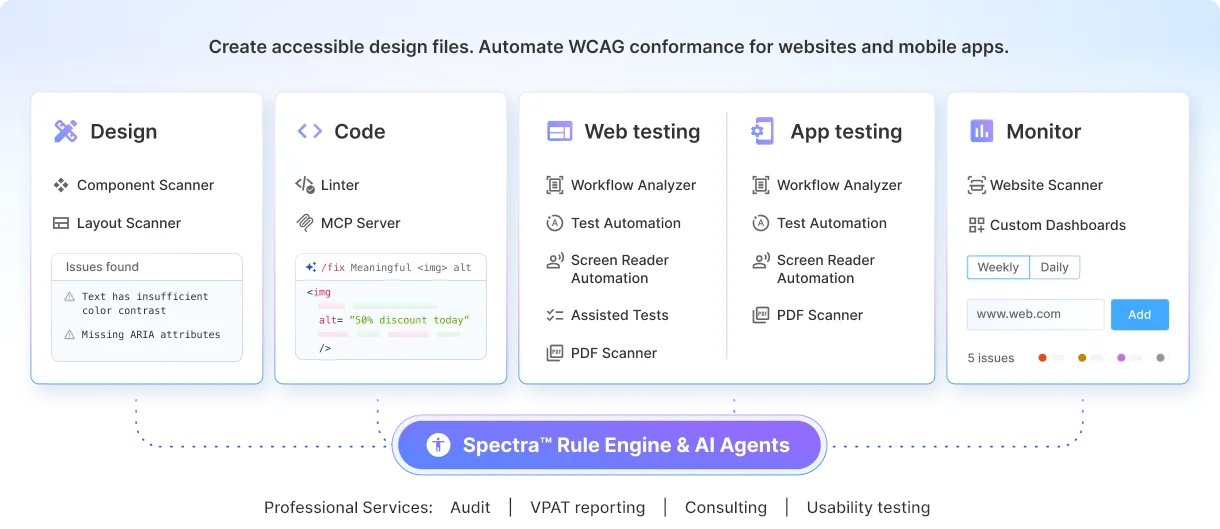Open the VPAT reporting service
1220x529 pixels.
(x=588, y=508)
